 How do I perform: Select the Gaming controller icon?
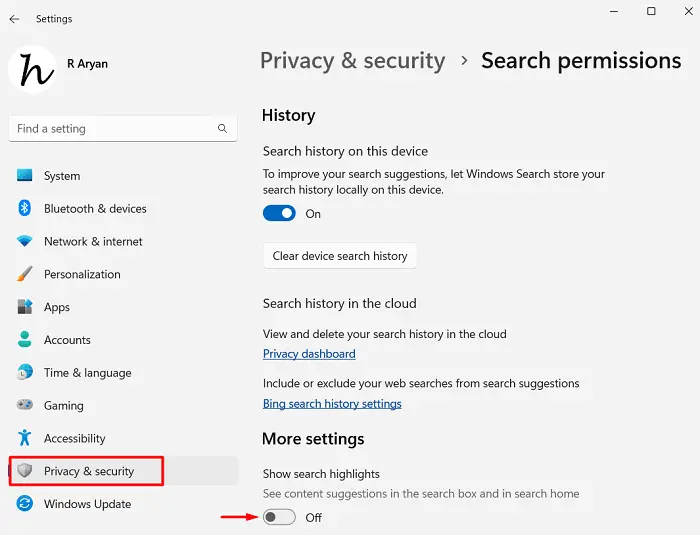[25, 406]
